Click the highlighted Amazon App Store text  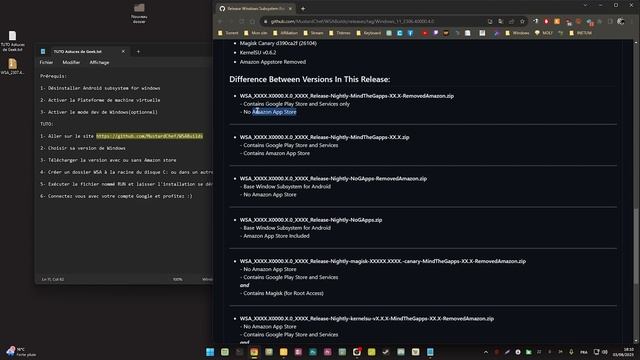point(274,112)
